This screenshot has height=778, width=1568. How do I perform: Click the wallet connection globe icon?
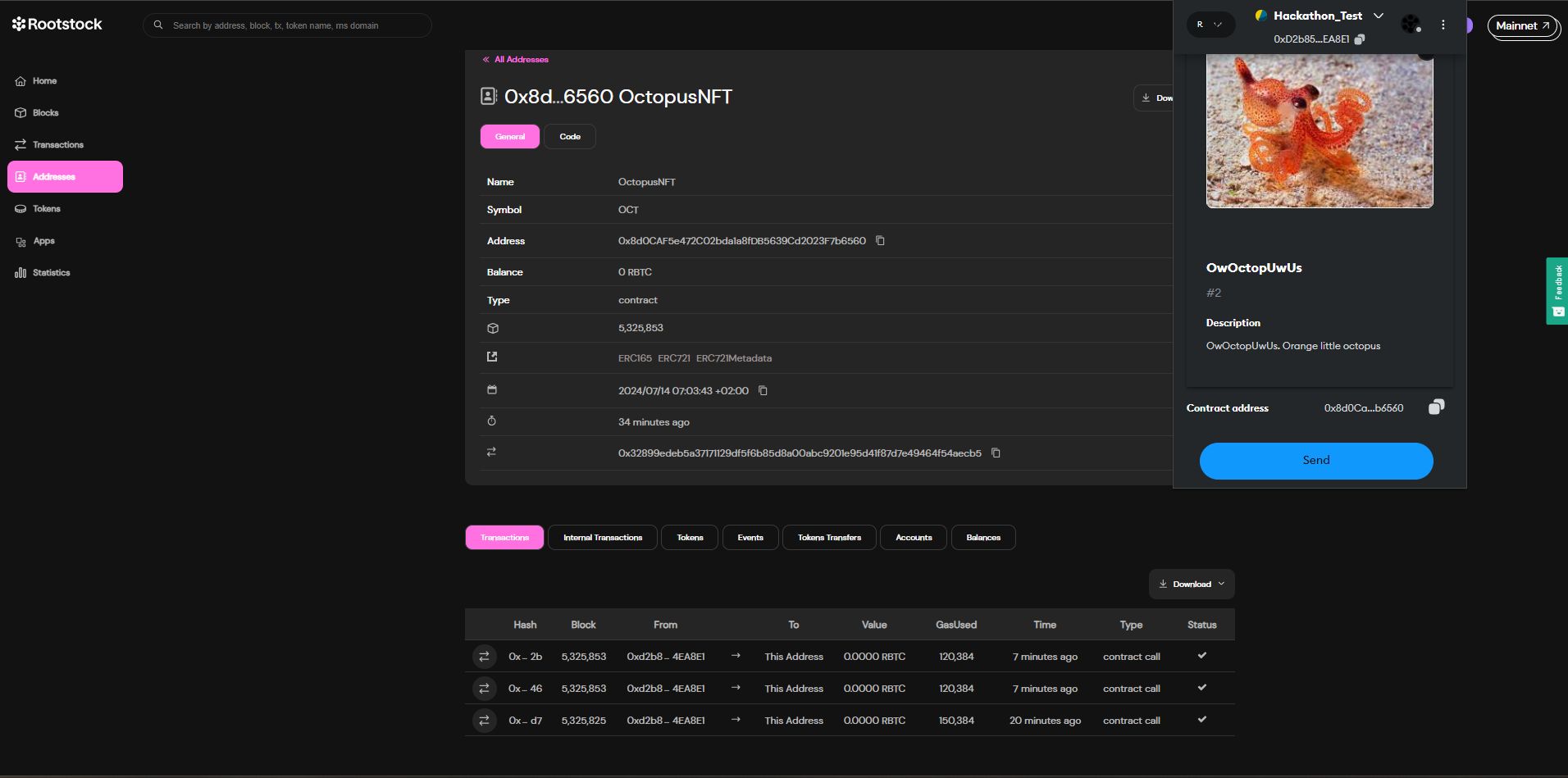(x=1411, y=25)
